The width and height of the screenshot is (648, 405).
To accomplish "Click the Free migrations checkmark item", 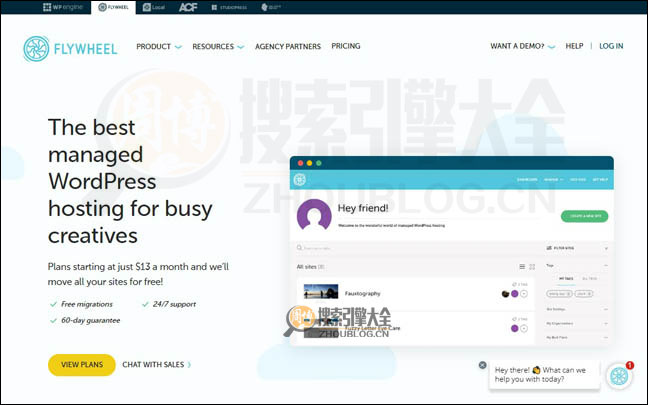I will coord(81,304).
